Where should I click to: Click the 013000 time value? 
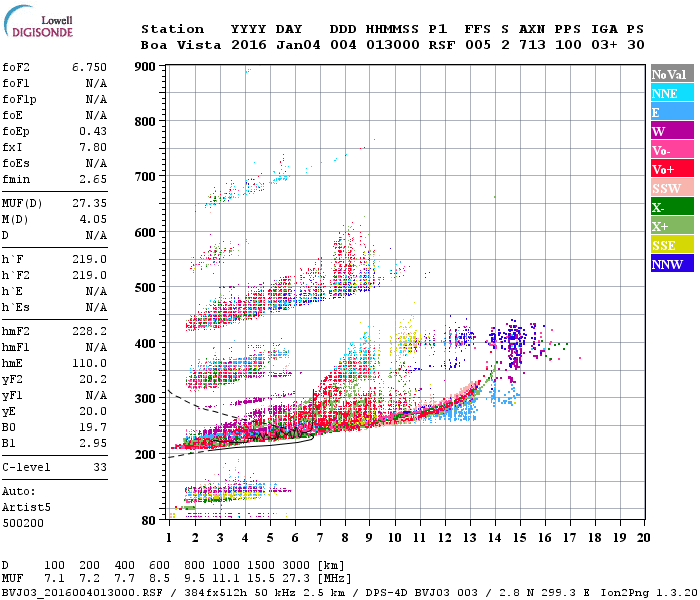pos(393,45)
